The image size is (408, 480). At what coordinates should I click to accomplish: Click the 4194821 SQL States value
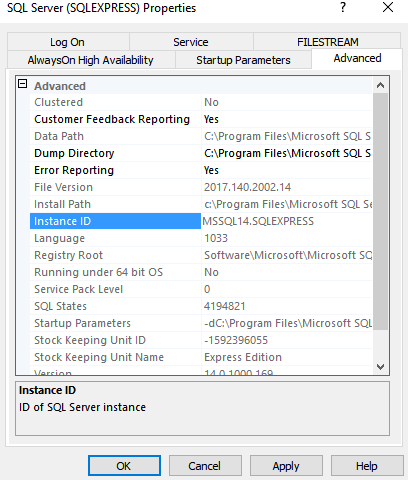(225, 306)
